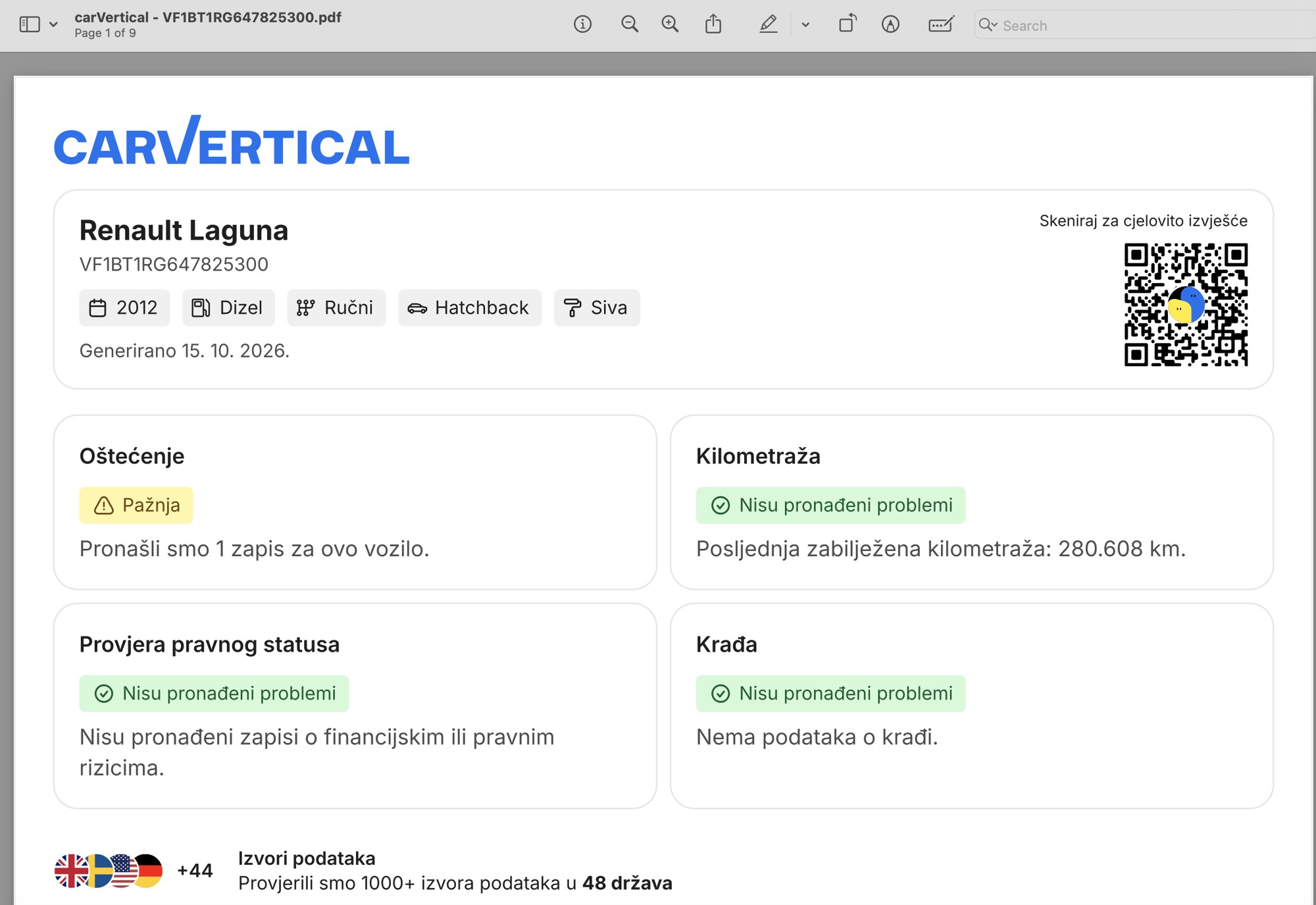The width and height of the screenshot is (1316, 905).
Task: Click 'Nema podataka o krađi.' text
Action: (817, 737)
